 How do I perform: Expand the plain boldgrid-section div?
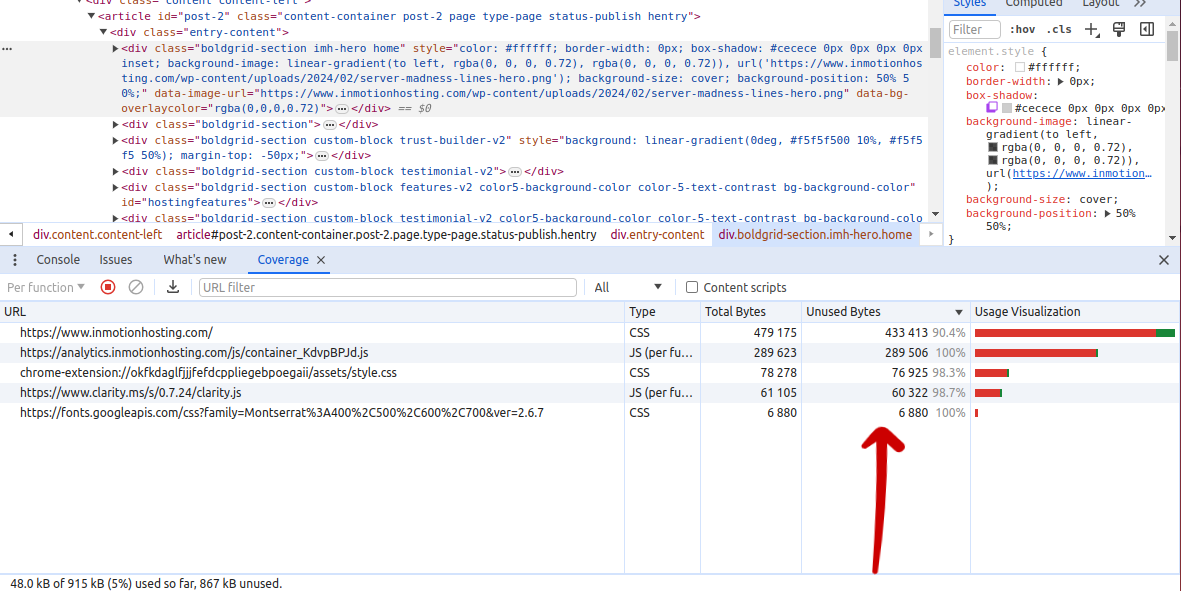115,124
